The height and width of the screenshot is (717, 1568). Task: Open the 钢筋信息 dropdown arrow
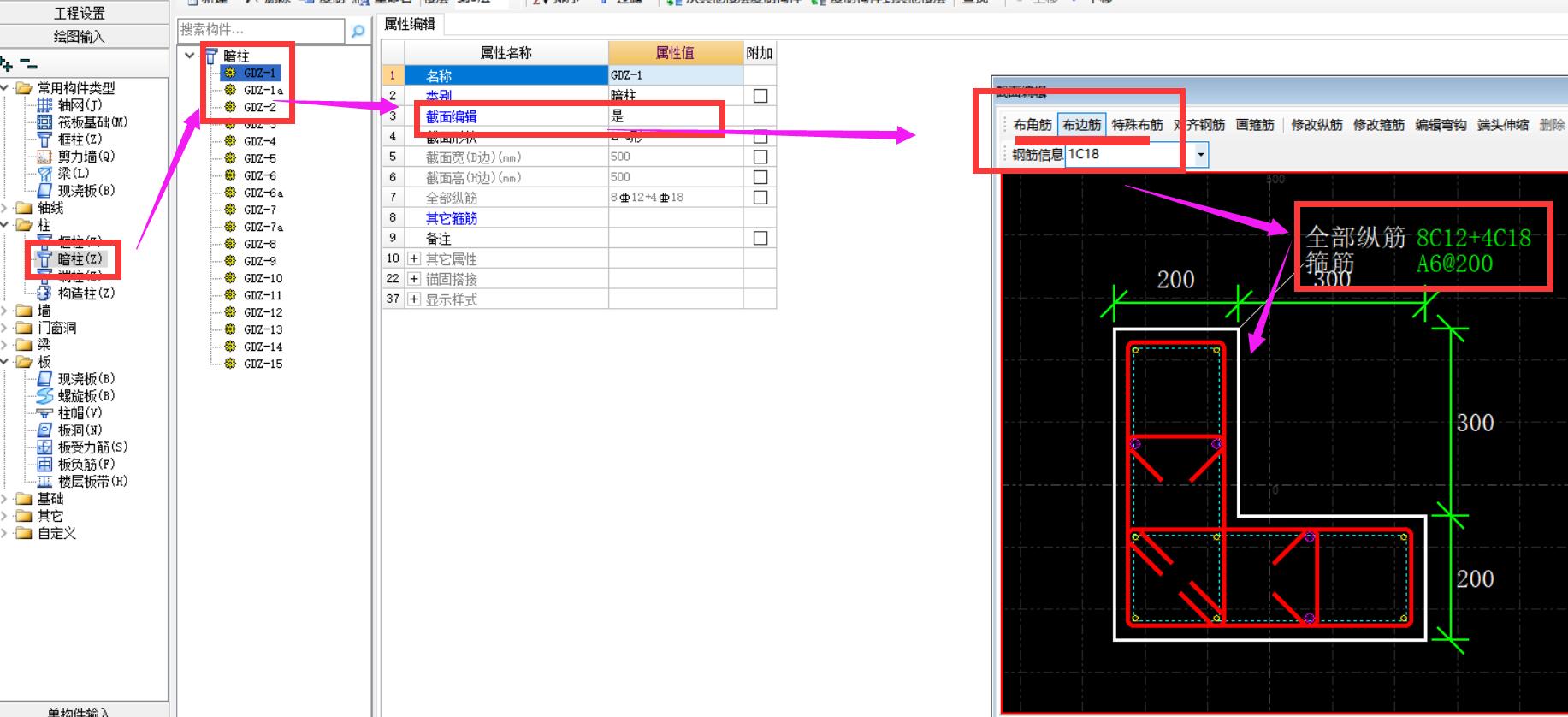tap(1201, 155)
